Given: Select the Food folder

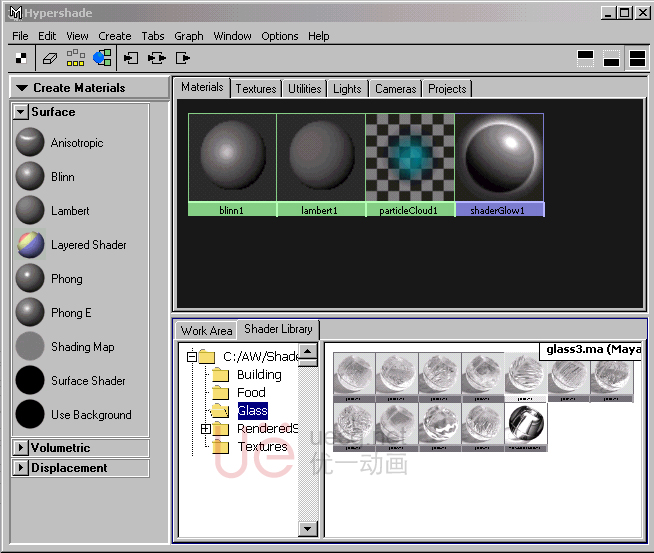Looking at the screenshot, I should 251,392.
